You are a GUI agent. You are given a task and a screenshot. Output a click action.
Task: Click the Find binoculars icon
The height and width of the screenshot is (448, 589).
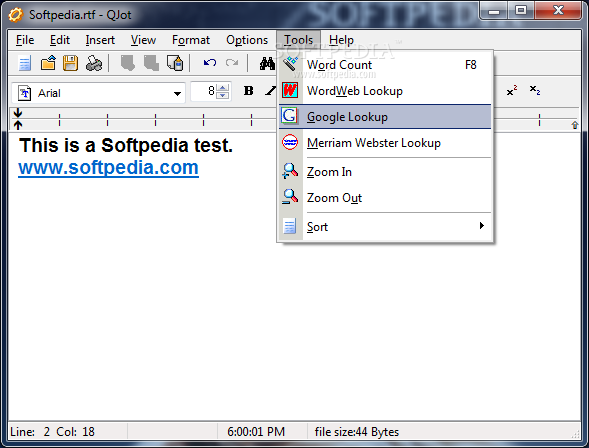click(x=267, y=63)
